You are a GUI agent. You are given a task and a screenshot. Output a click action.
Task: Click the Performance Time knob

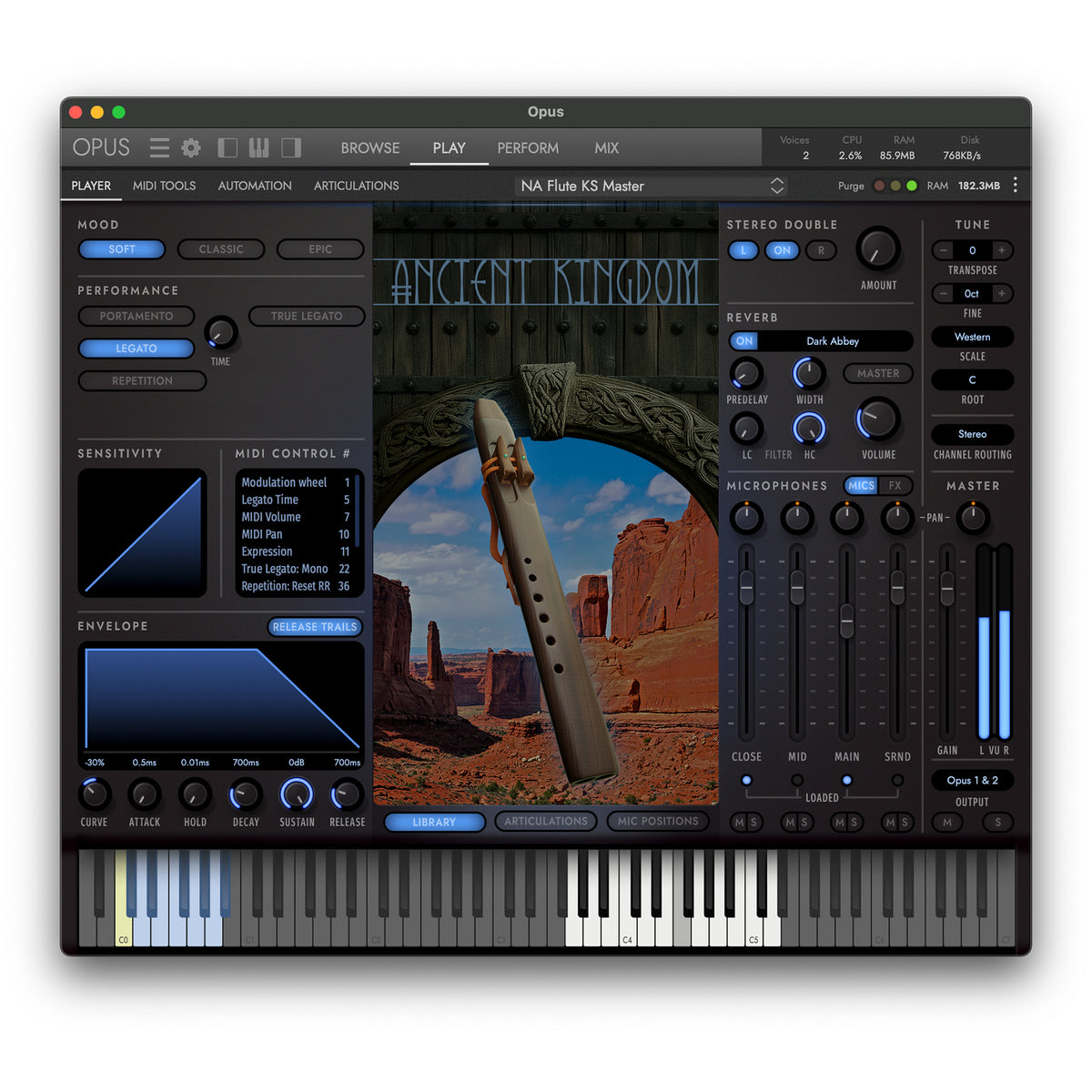(x=220, y=334)
